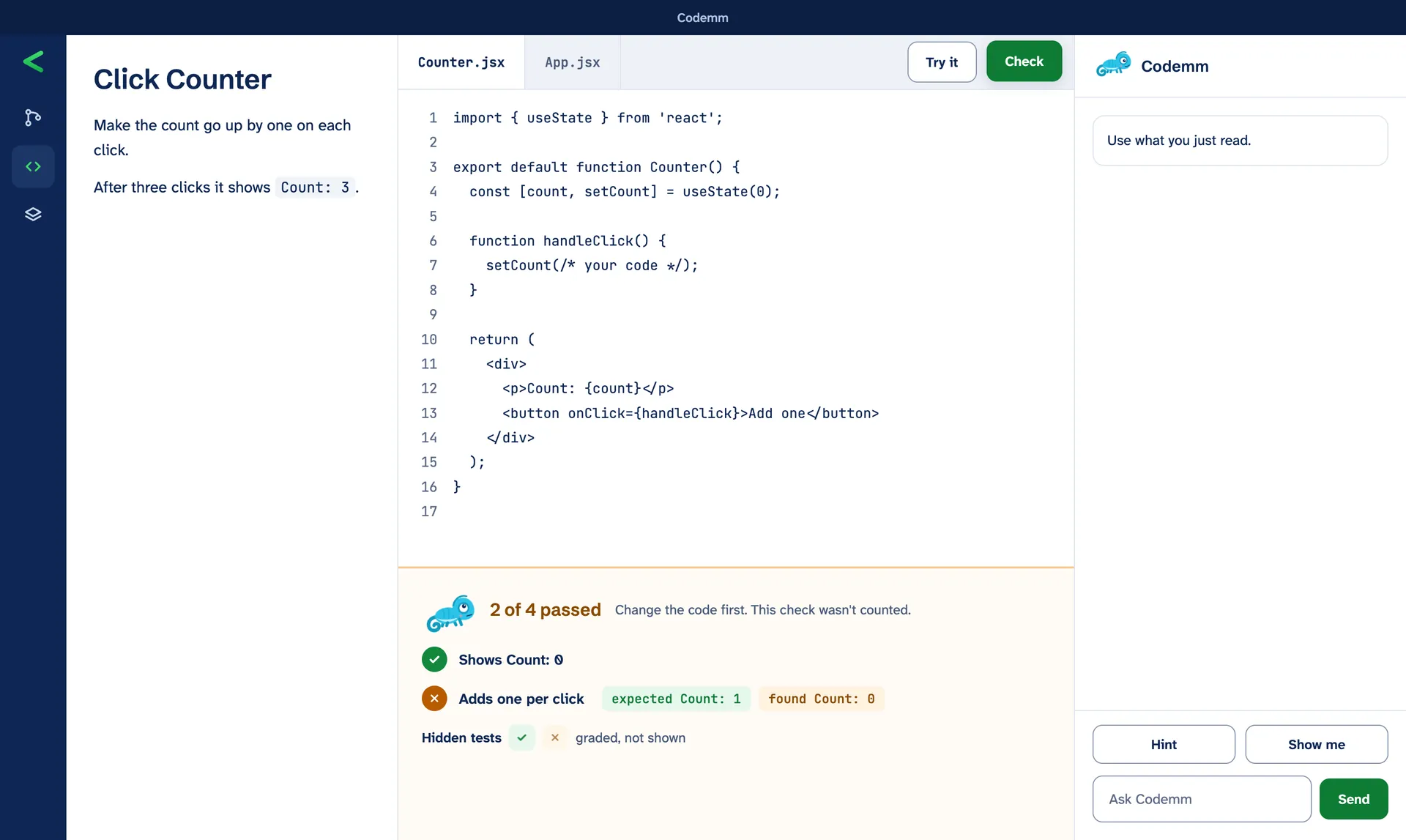Click the 'expected Count: 1' badge
This screenshot has width=1406, height=840.
pos(676,699)
